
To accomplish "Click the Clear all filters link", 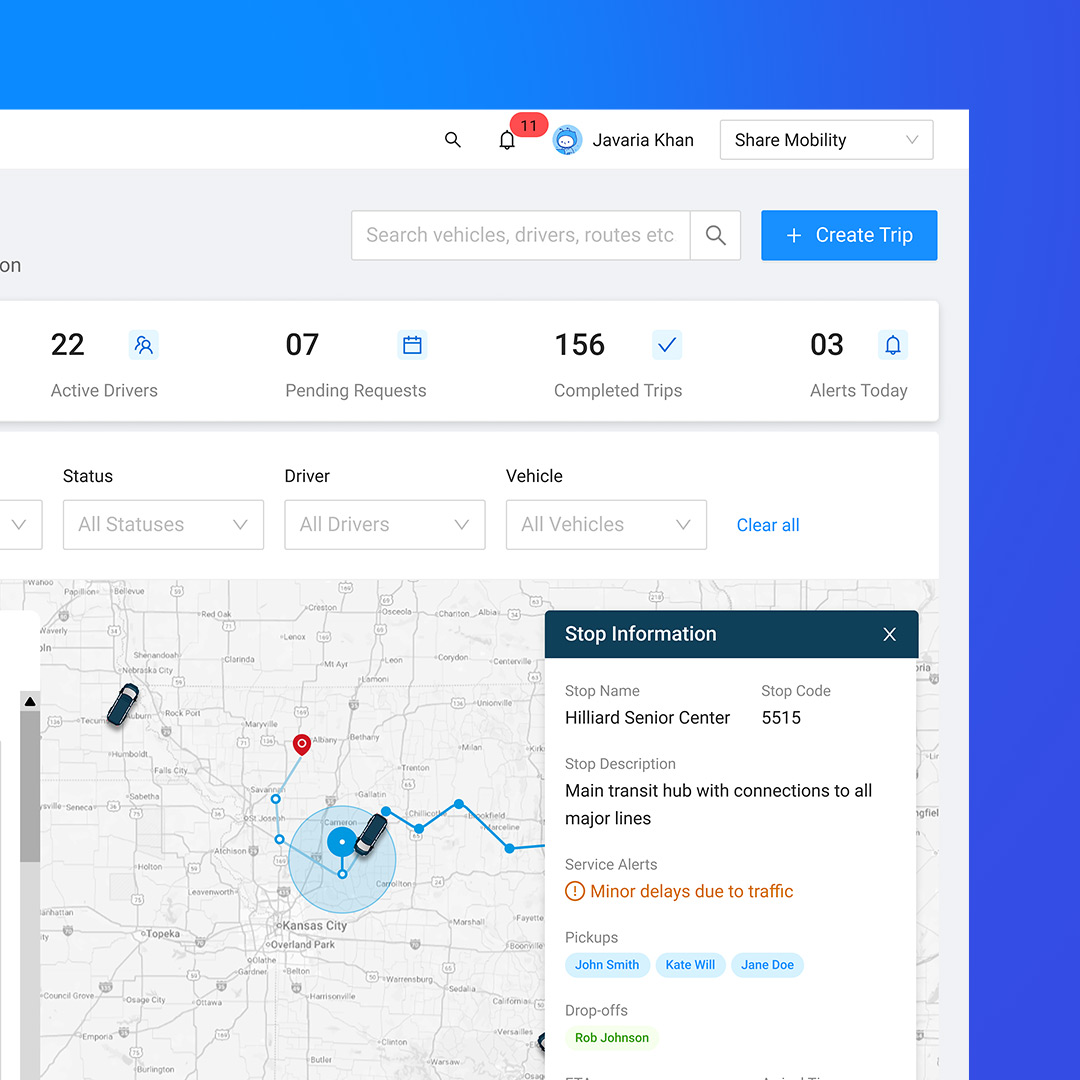I will tap(768, 525).
